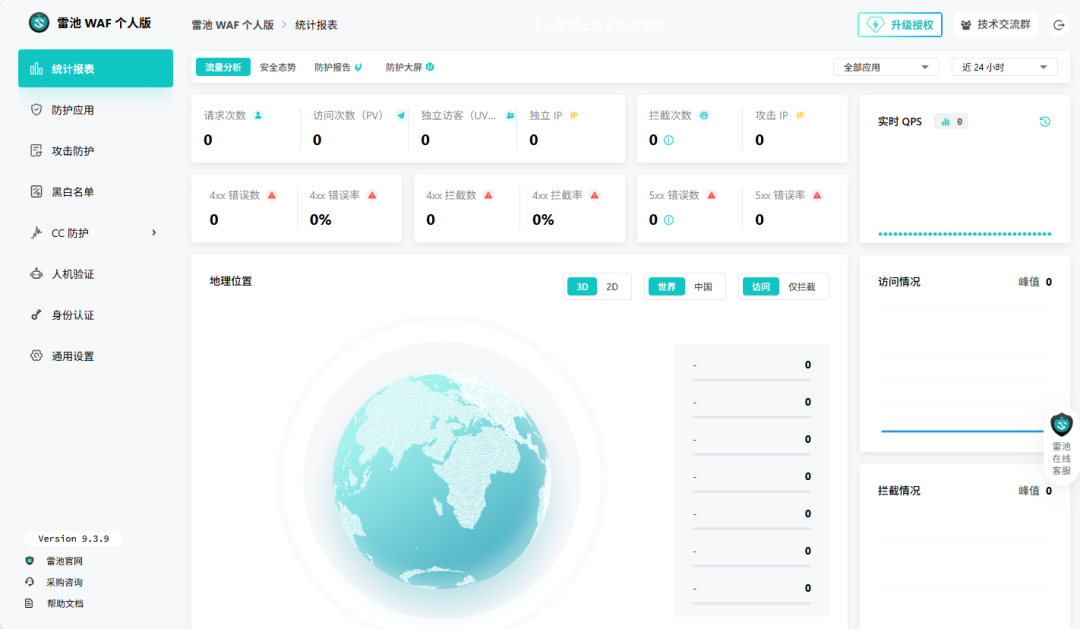Viewport: 1080px width, 629px height.
Task: Open the 全部应用 dropdown
Action: point(886,67)
